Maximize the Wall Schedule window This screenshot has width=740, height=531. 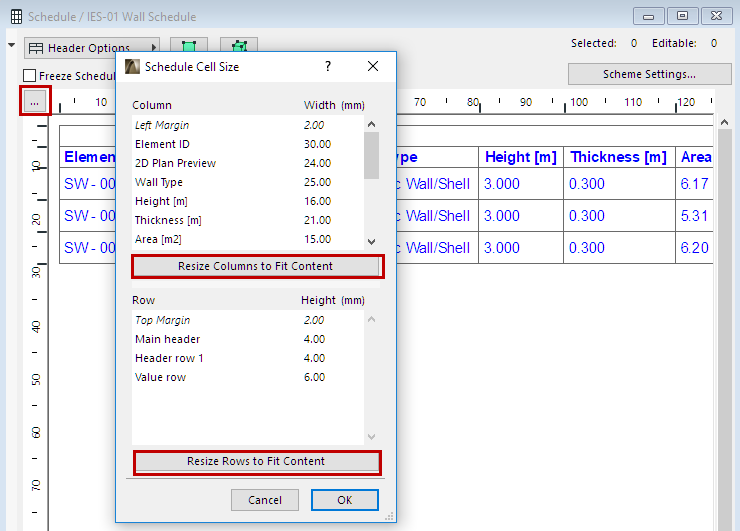(x=682, y=16)
